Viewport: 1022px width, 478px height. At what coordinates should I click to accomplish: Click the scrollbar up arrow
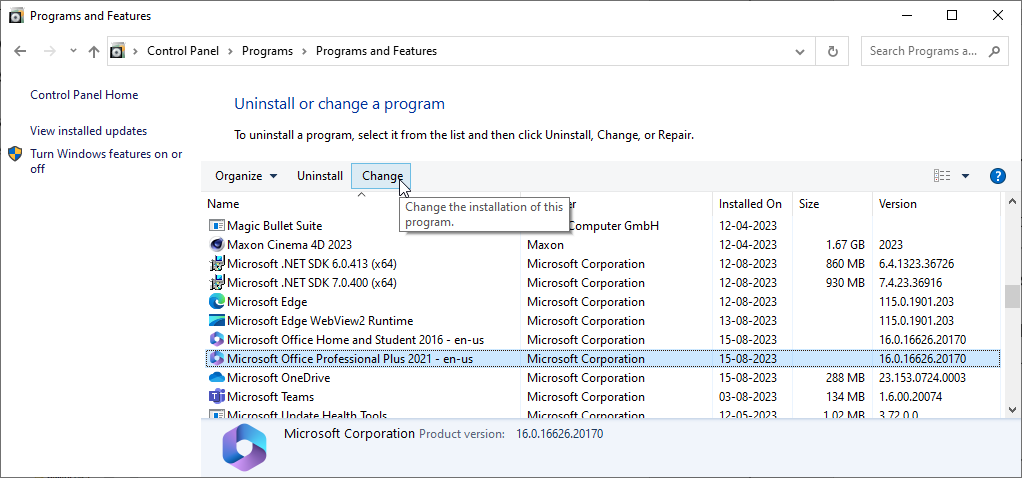coord(1012,202)
